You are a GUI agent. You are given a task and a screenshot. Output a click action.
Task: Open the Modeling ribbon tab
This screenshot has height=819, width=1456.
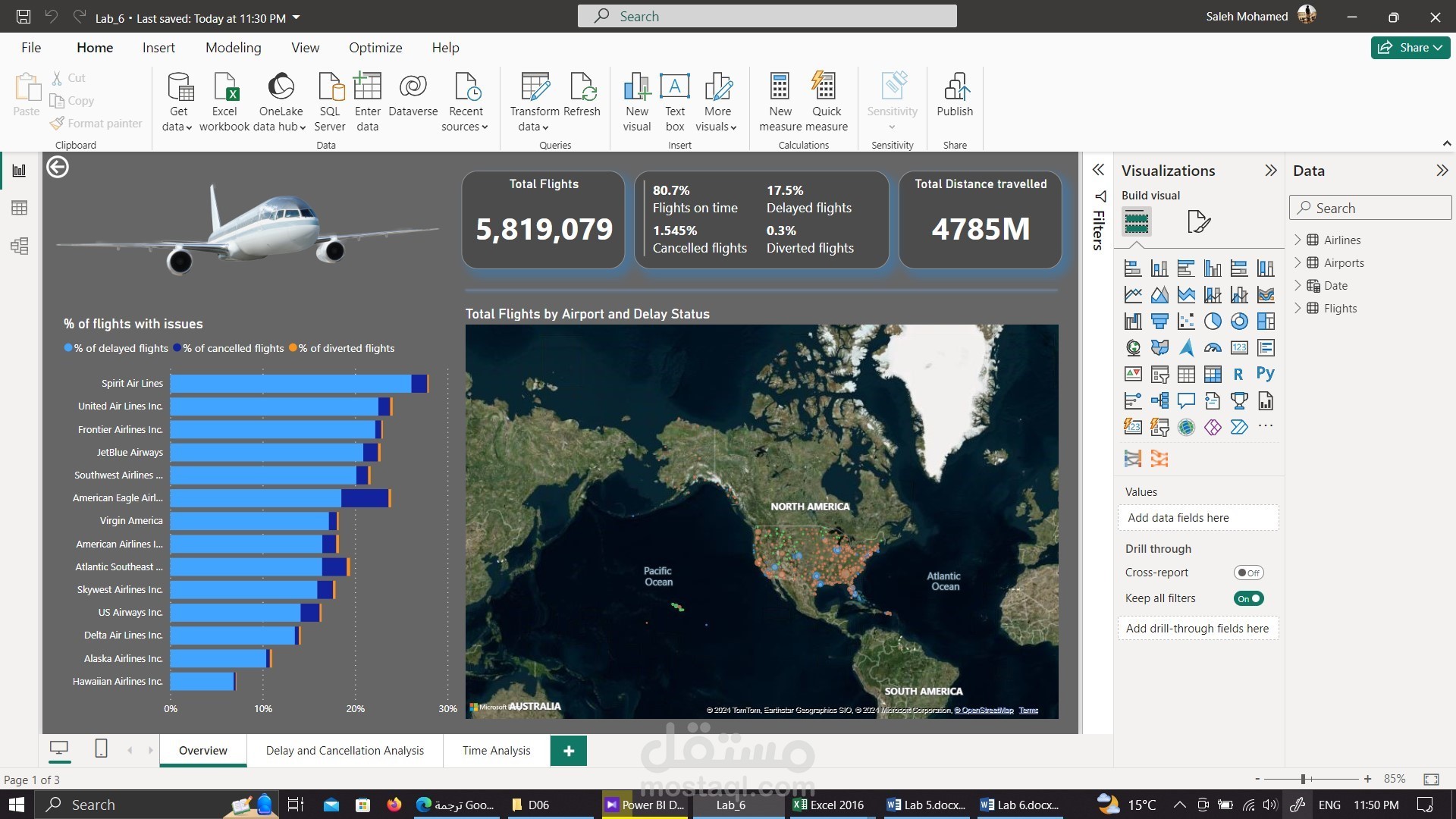point(233,47)
